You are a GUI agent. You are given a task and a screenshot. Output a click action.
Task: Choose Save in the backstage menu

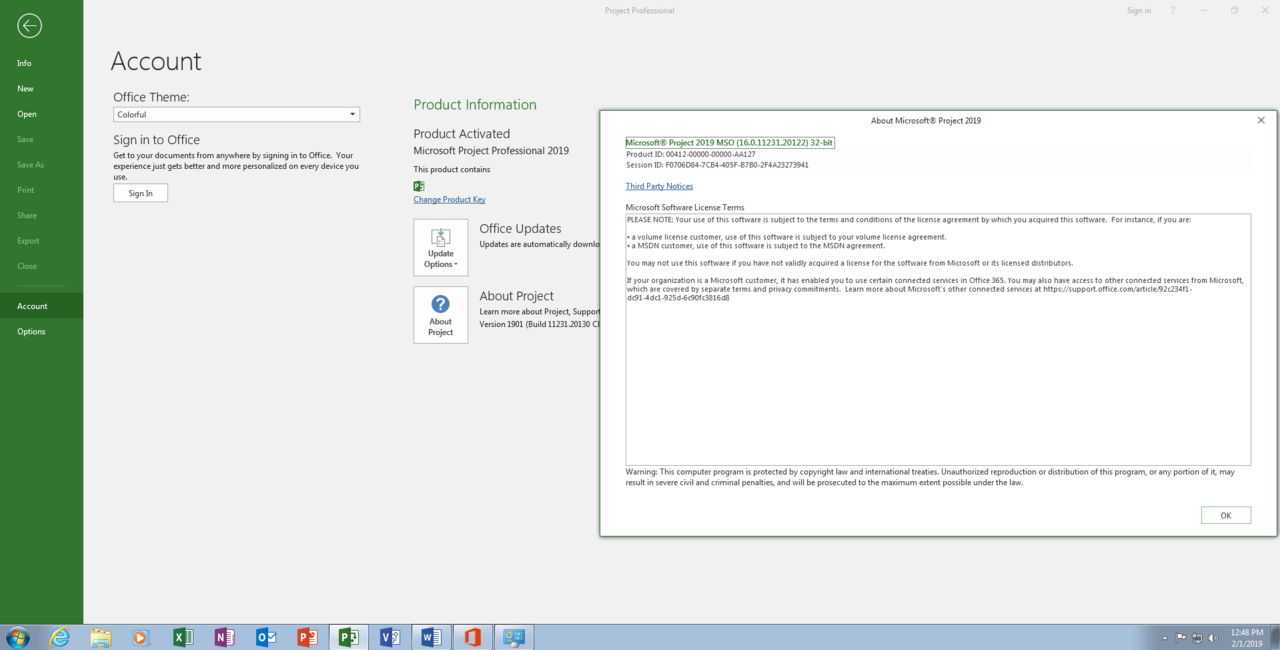[25, 139]
